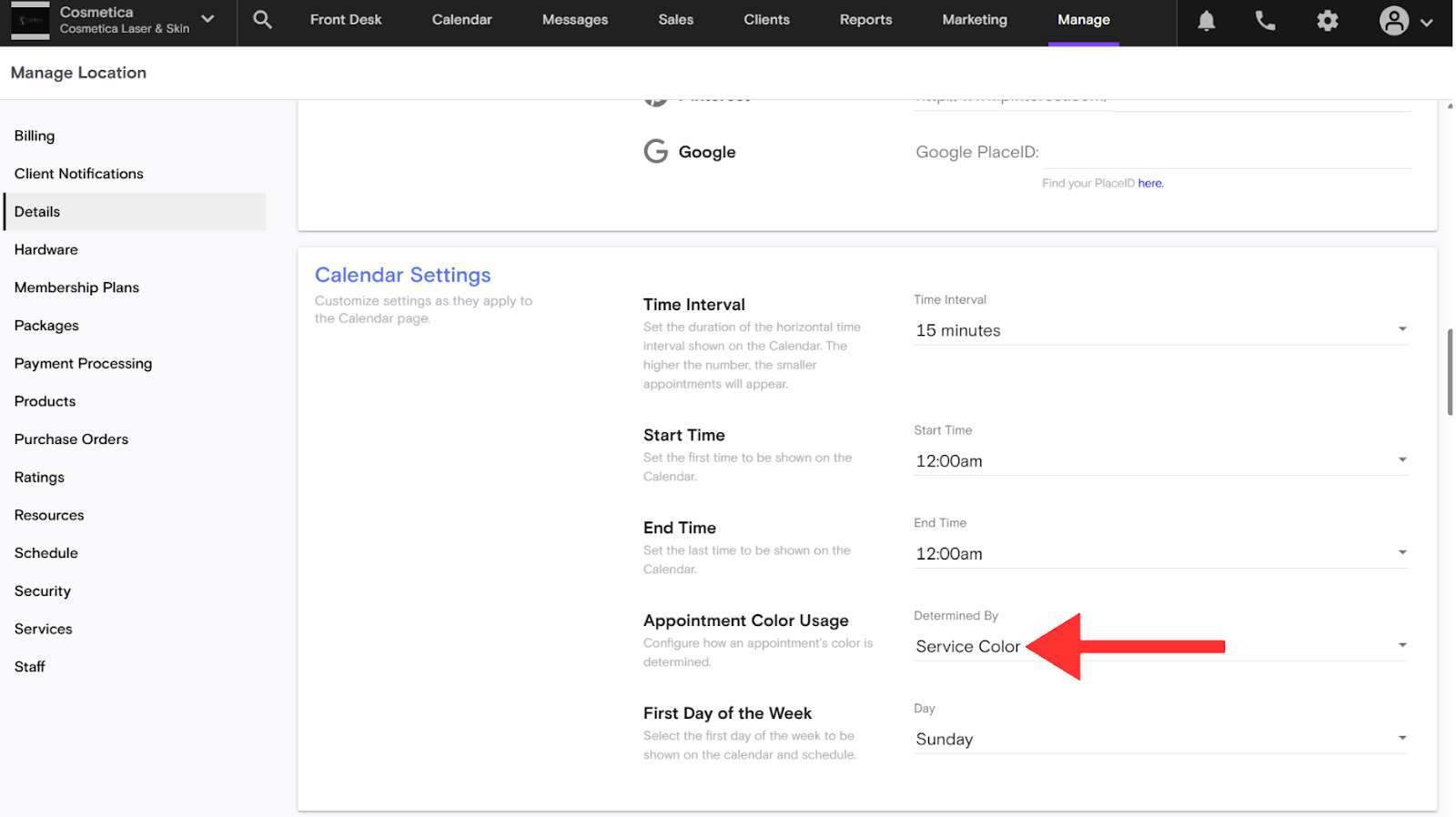The height and width of the screenshot is (817, 1456).
Task: Open settings gear icon
Action: coord(1328,21)
